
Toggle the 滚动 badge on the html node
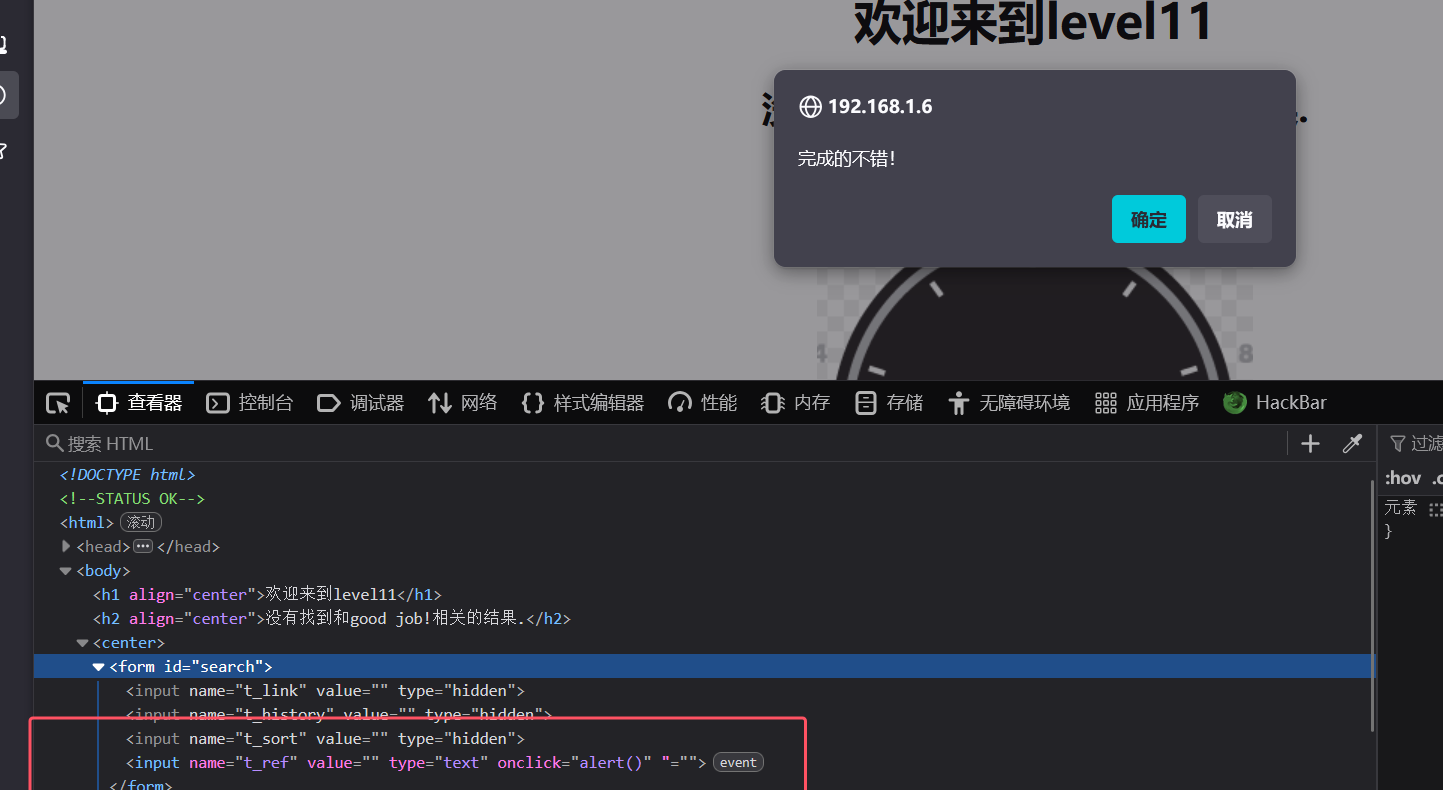[141, 523]
